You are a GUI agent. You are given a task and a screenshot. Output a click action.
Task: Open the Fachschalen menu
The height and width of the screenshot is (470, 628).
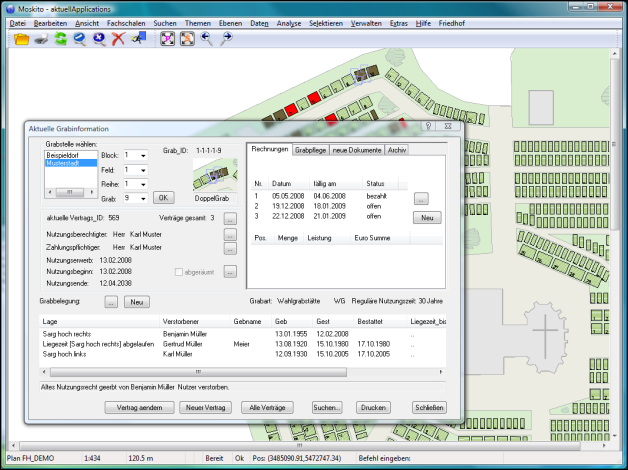point(126,23)
